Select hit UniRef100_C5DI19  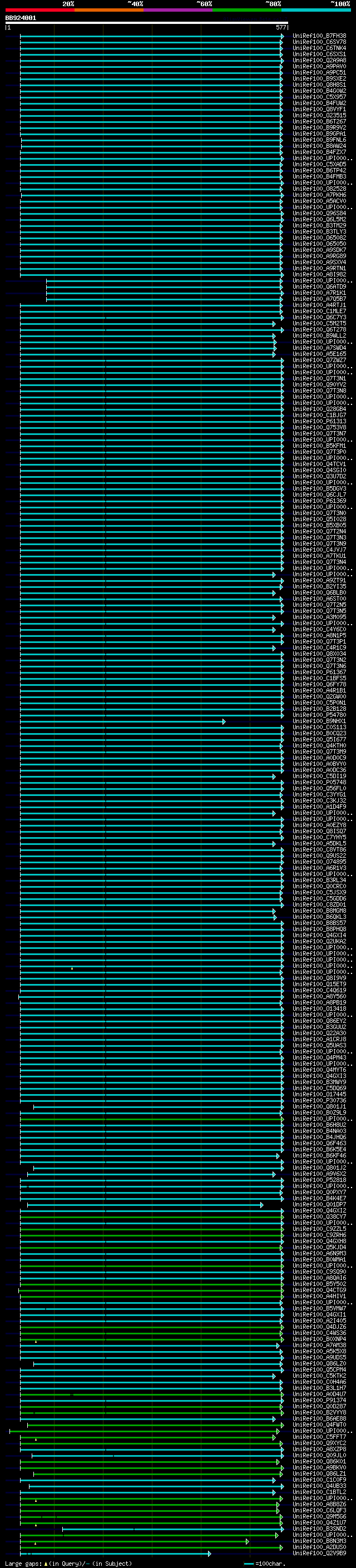(x=319, y=776)
